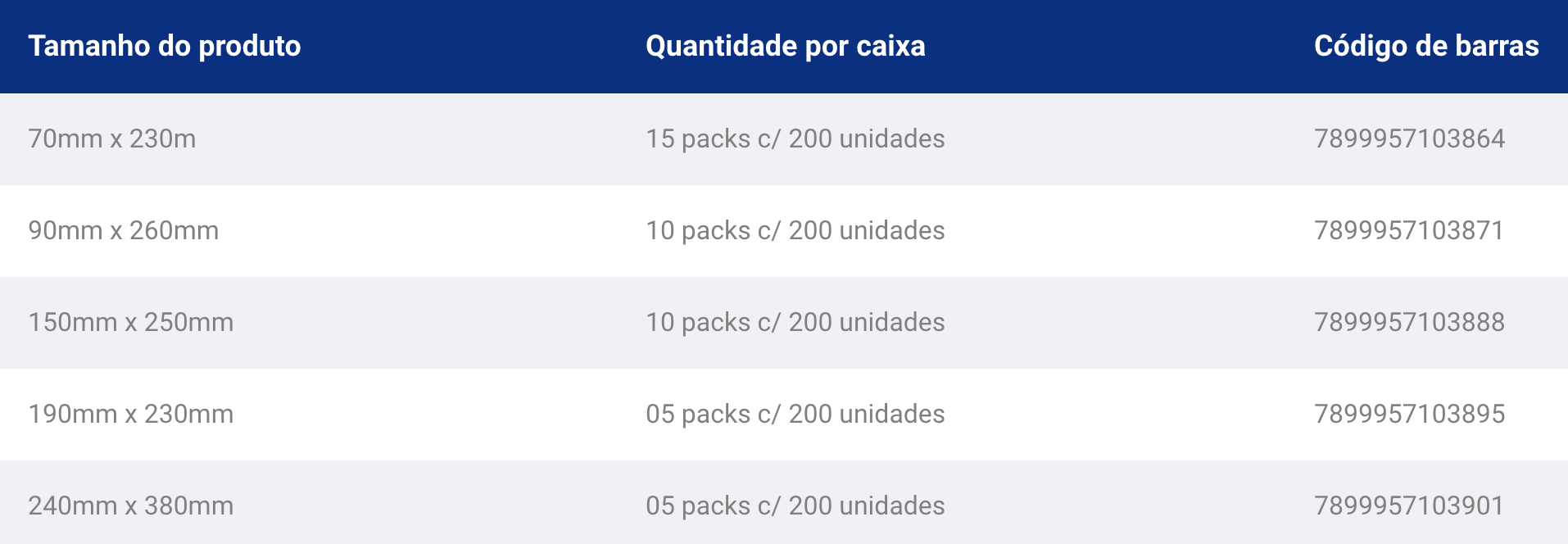Click the Quantidade por caixa column header
Screen dimensions: 1568x544
click(786, 46)
